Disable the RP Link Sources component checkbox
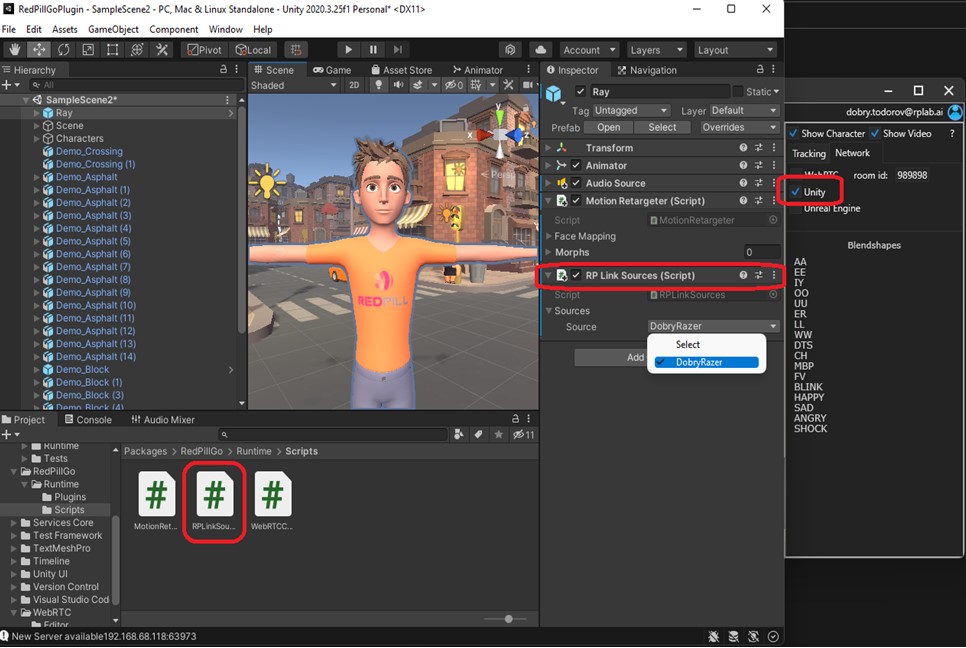This screenshot has width=966, height=648. pyautogui.click(x=576, y=276)
